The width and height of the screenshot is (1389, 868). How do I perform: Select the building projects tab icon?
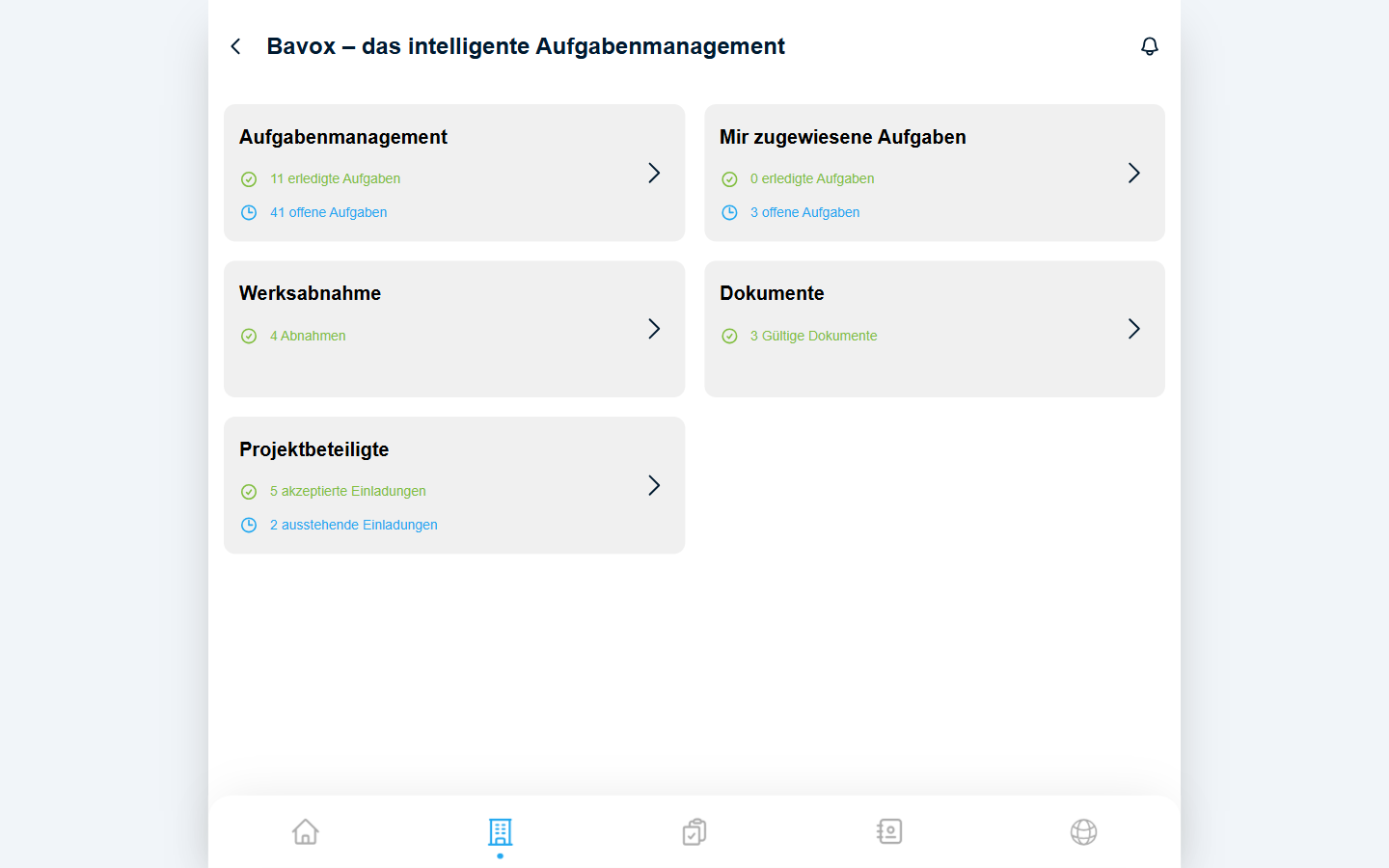pyautogui.click(x=500, y=831)
